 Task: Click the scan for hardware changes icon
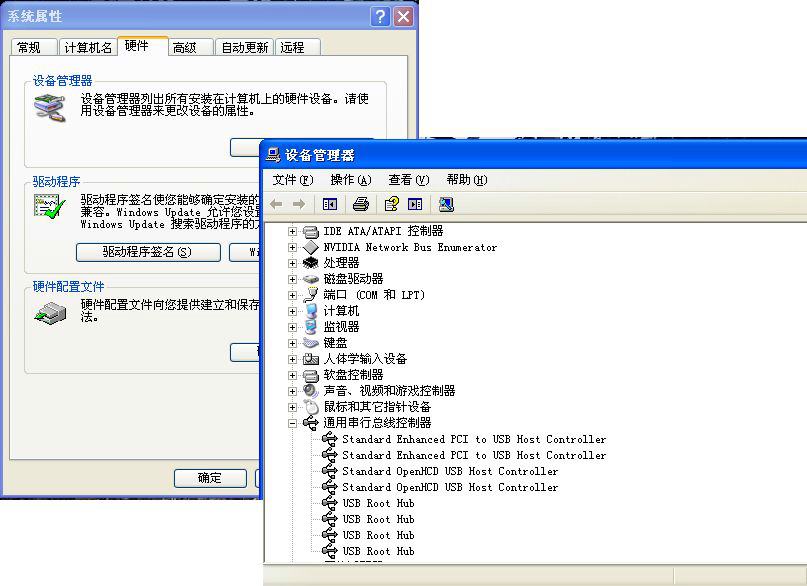pyautogui.click(x=446, y=204)
